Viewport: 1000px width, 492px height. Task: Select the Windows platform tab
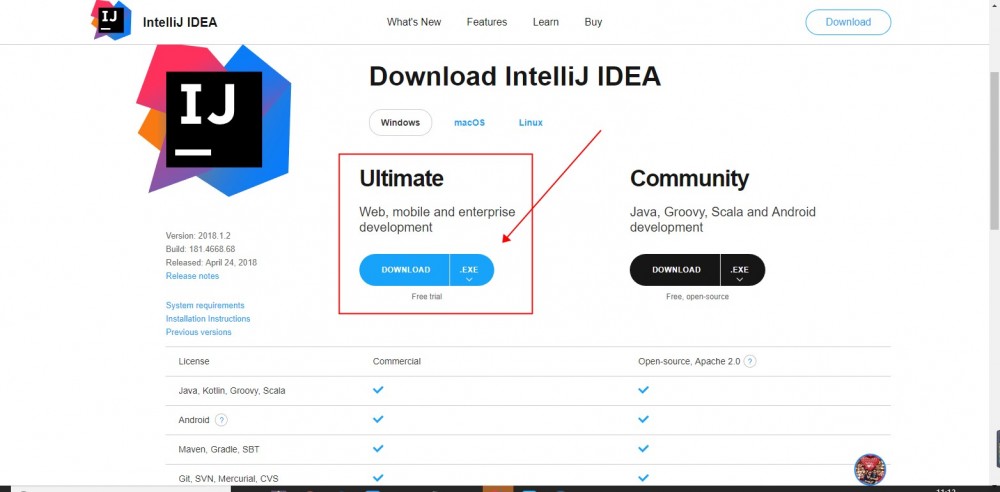[x=401, y=123]
